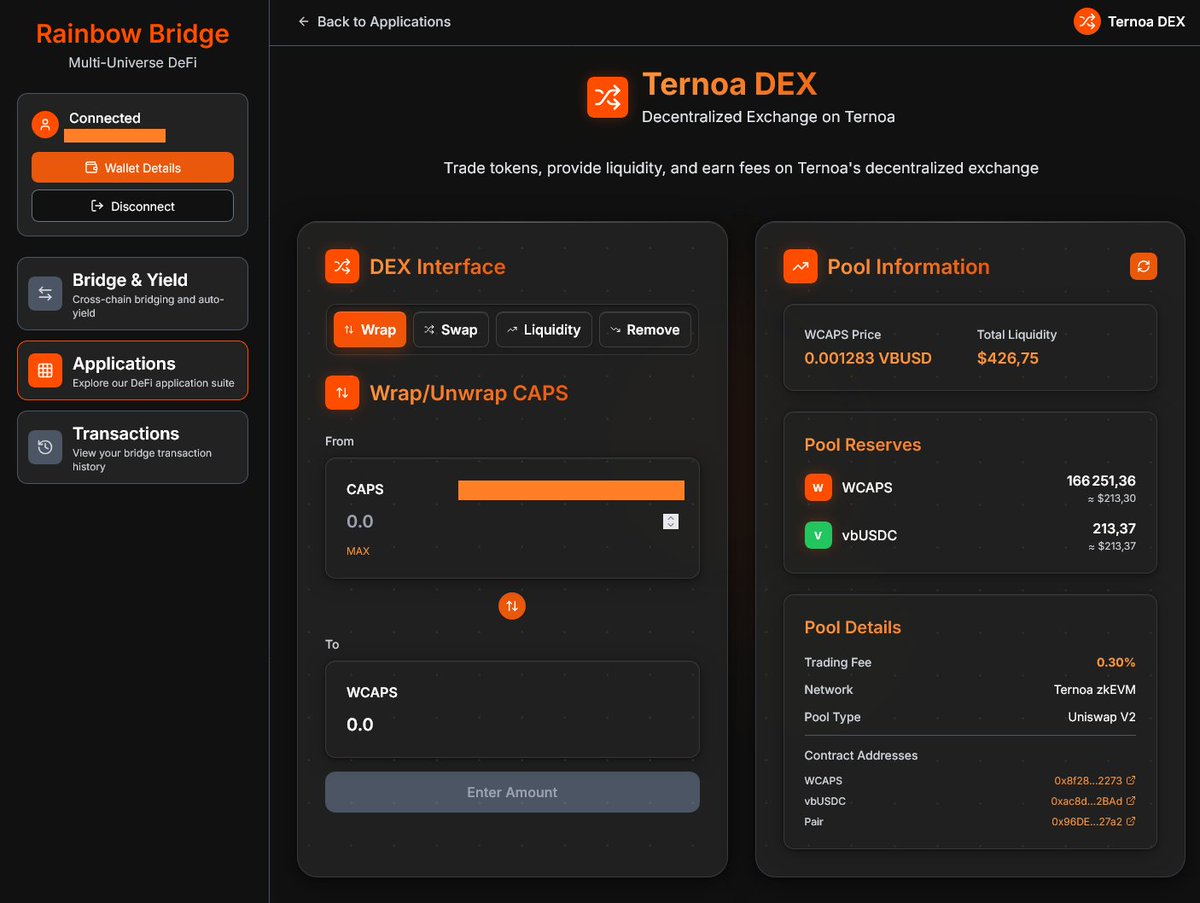The image size is (1200, 903).
Task: Click the Enter Amount button
Action: pos(512,792)
